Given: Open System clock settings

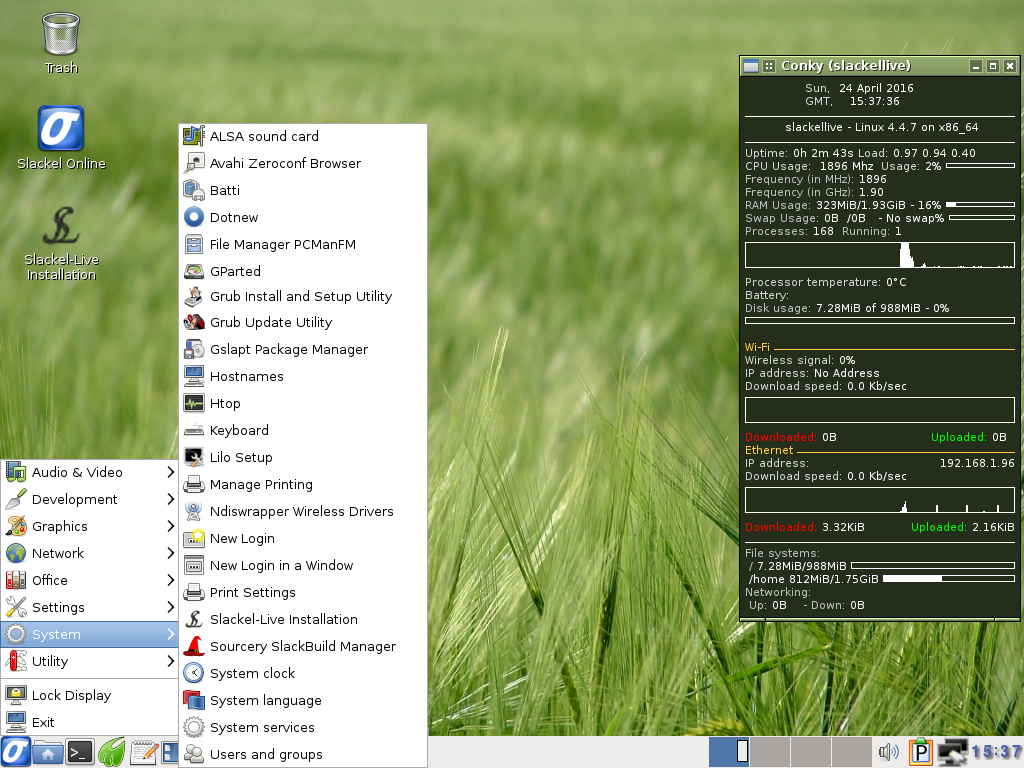Looking at the screenshot, I should pyautogui.click(x=303, y=673).
